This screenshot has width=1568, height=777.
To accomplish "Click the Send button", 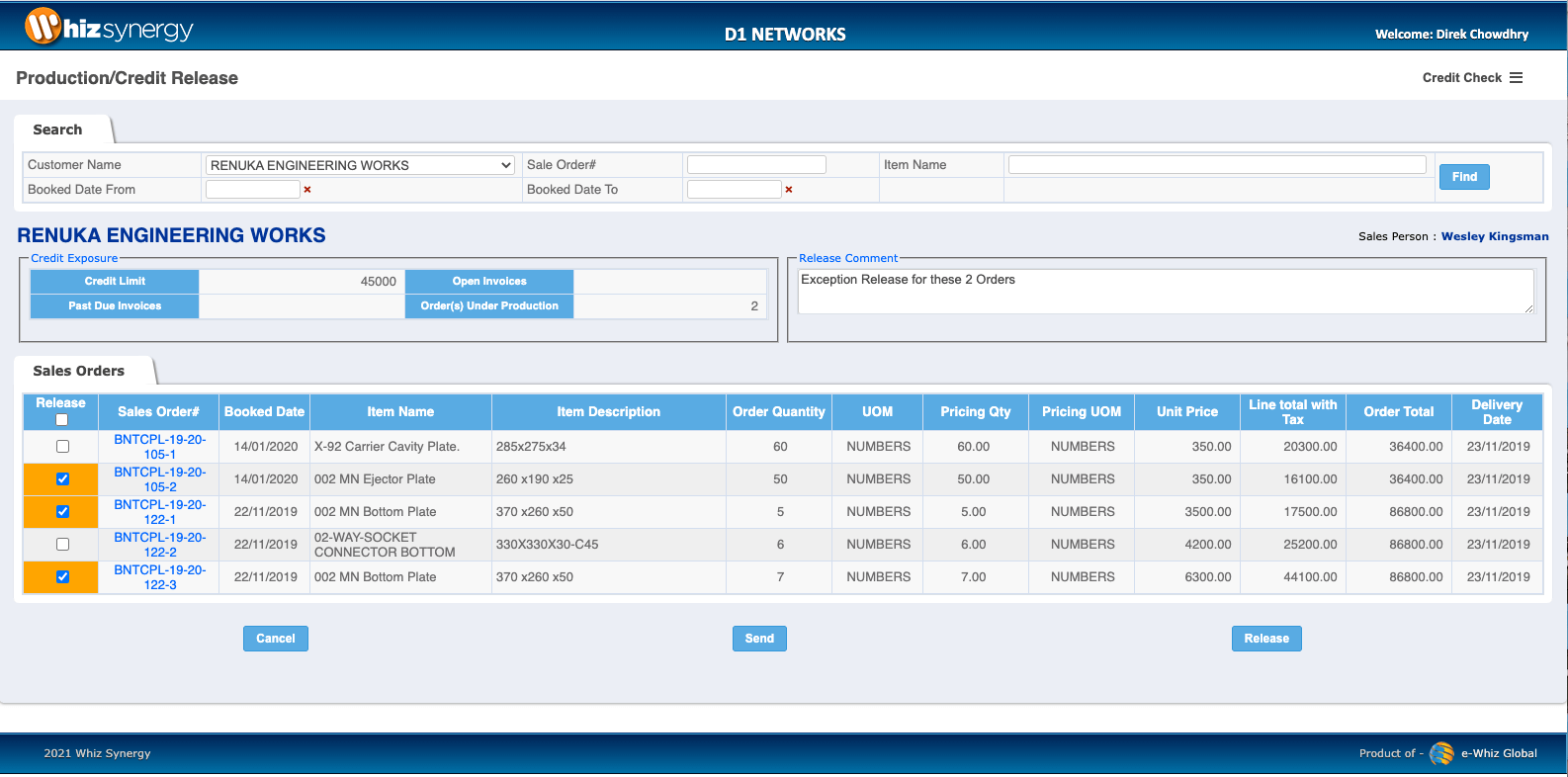I will (759, 639).
